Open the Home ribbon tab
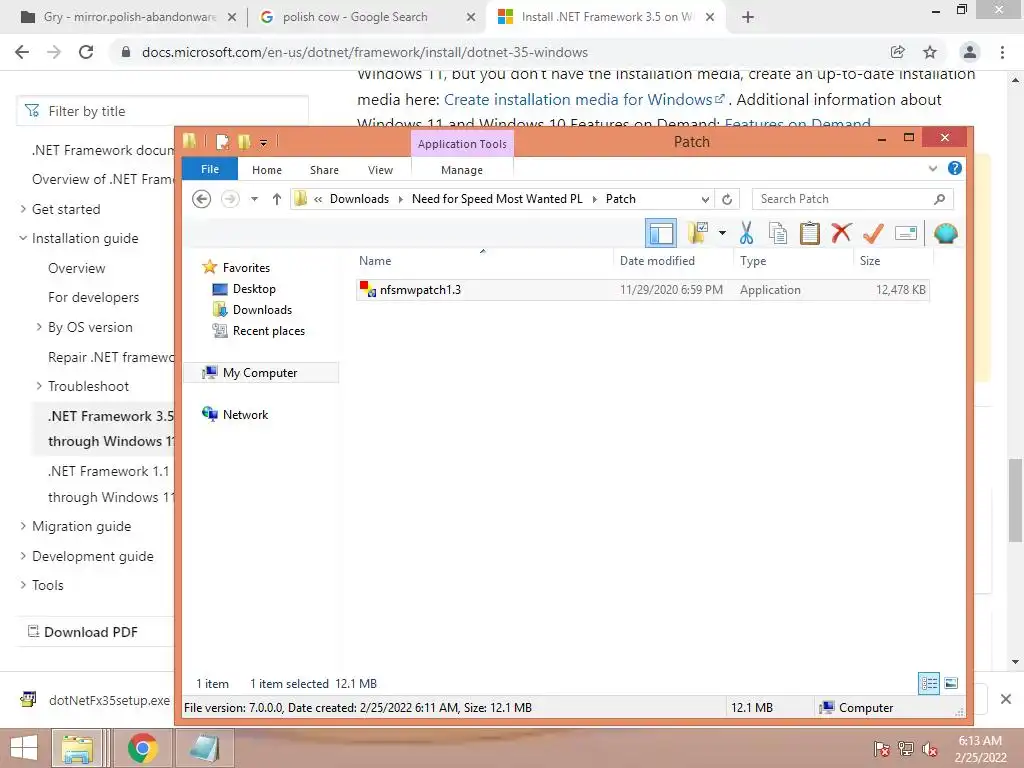Image resolution: width=1024 pixels, height=768 pixels. tap(267, 170)
